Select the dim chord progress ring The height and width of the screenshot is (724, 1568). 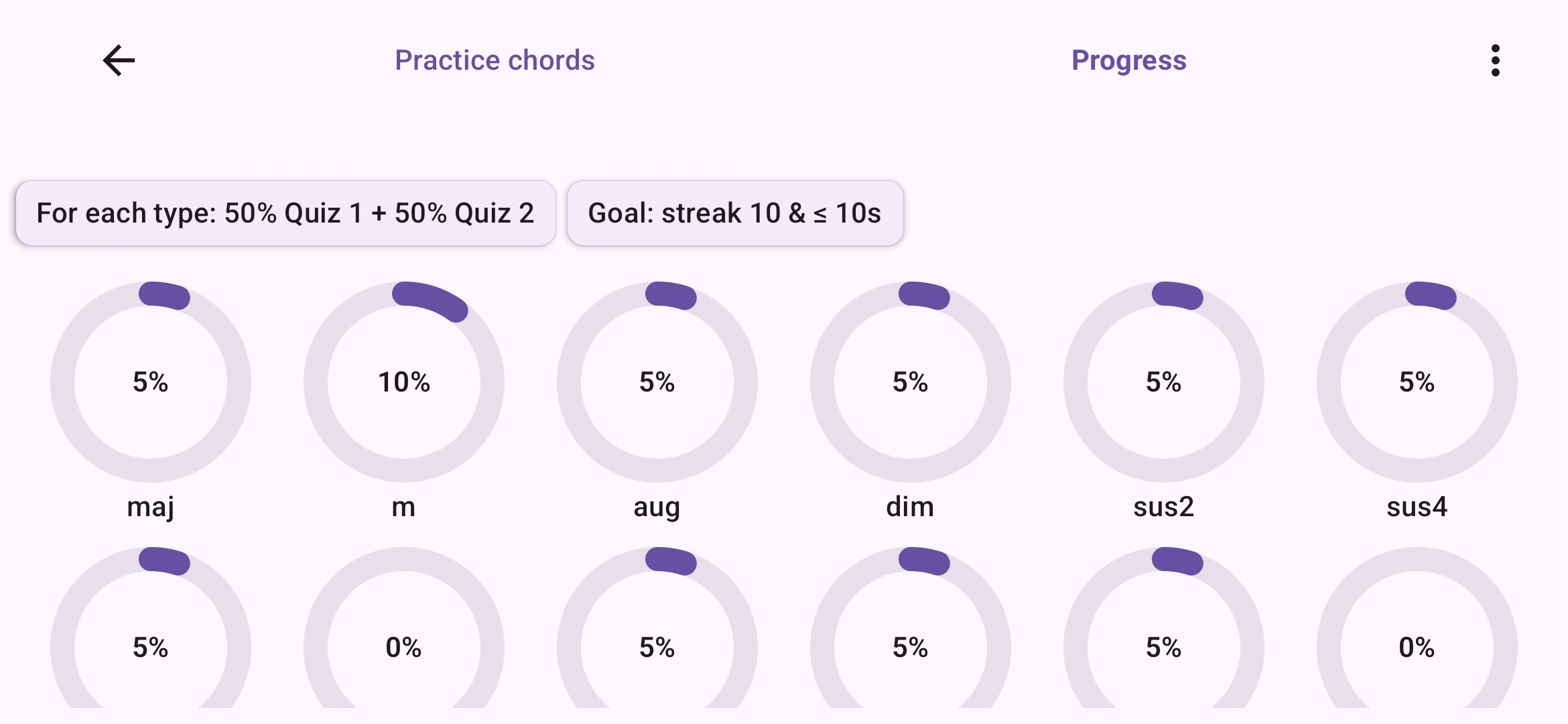point(909,381)
